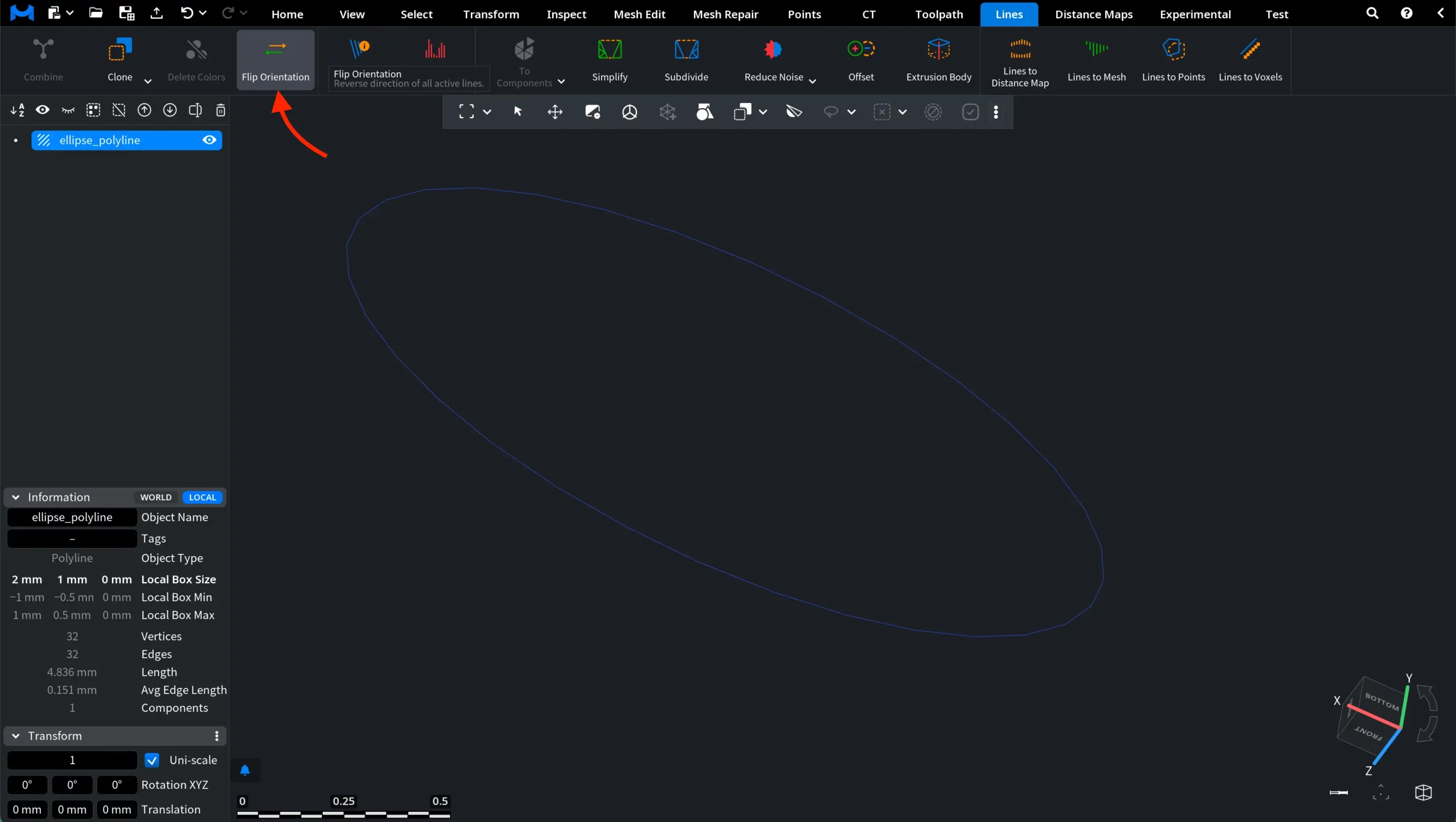Open the Home tab
Image resolution: width=1456 pixels, height=822 pixels.
287,14
